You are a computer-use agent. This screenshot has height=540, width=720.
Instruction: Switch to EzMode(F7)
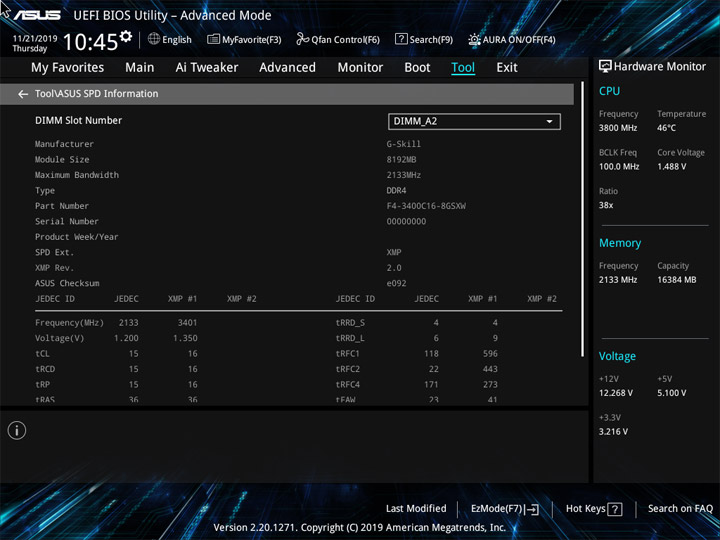(505, 509)
